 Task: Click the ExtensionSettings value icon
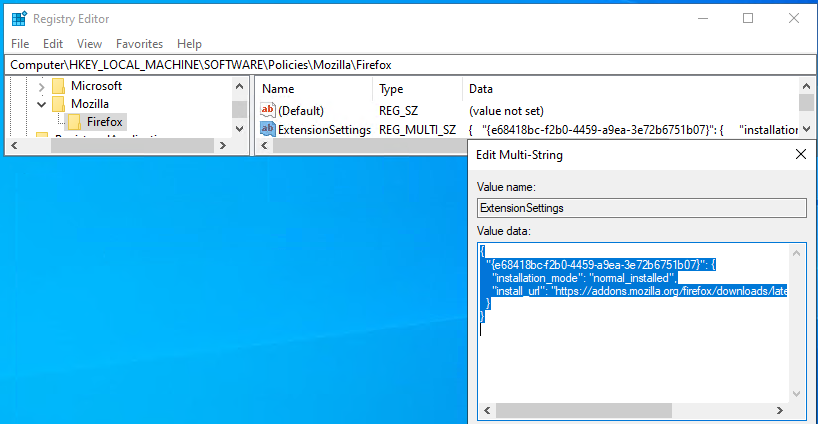(268, 129)
